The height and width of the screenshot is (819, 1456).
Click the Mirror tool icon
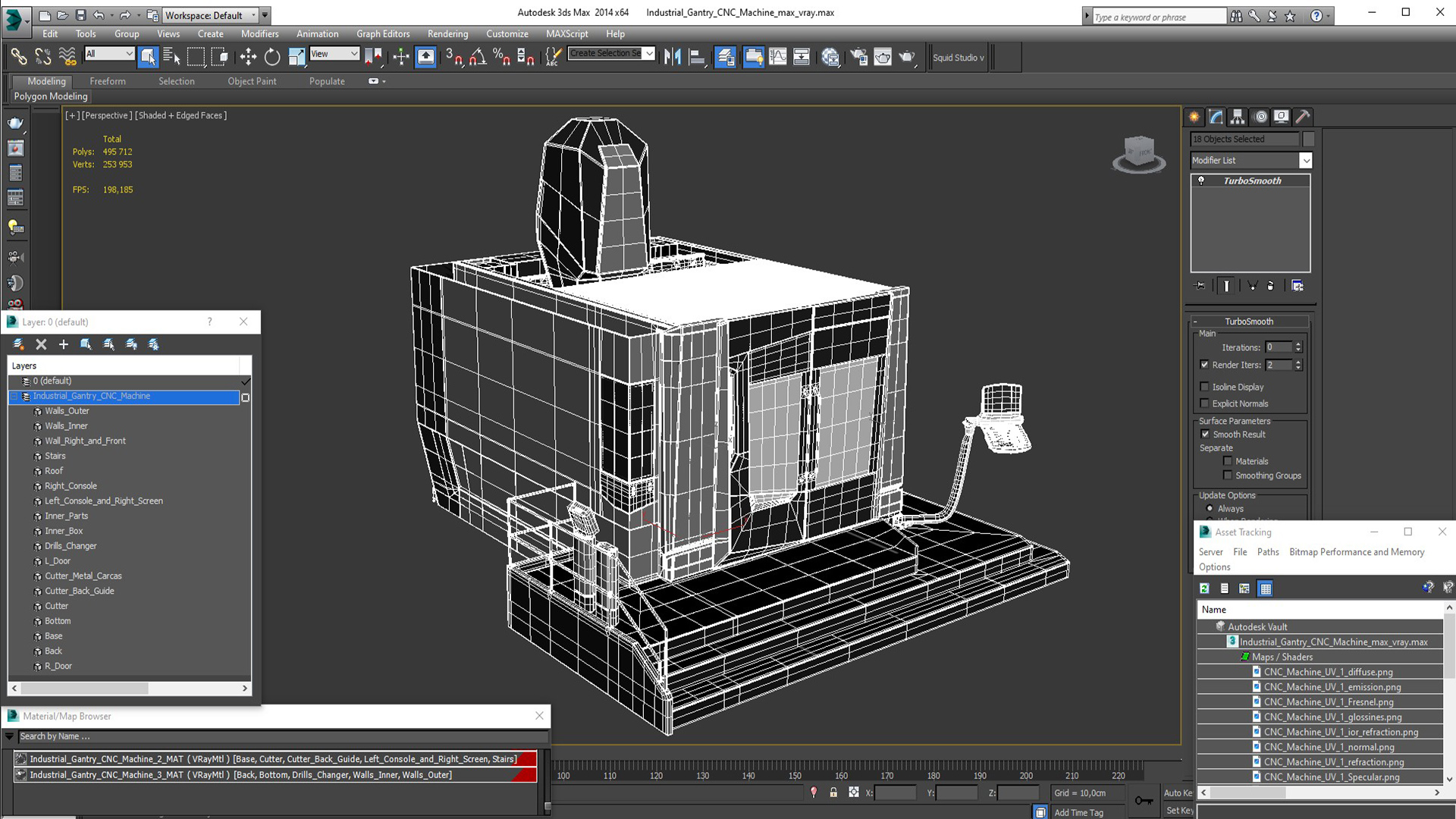[672, 57]
